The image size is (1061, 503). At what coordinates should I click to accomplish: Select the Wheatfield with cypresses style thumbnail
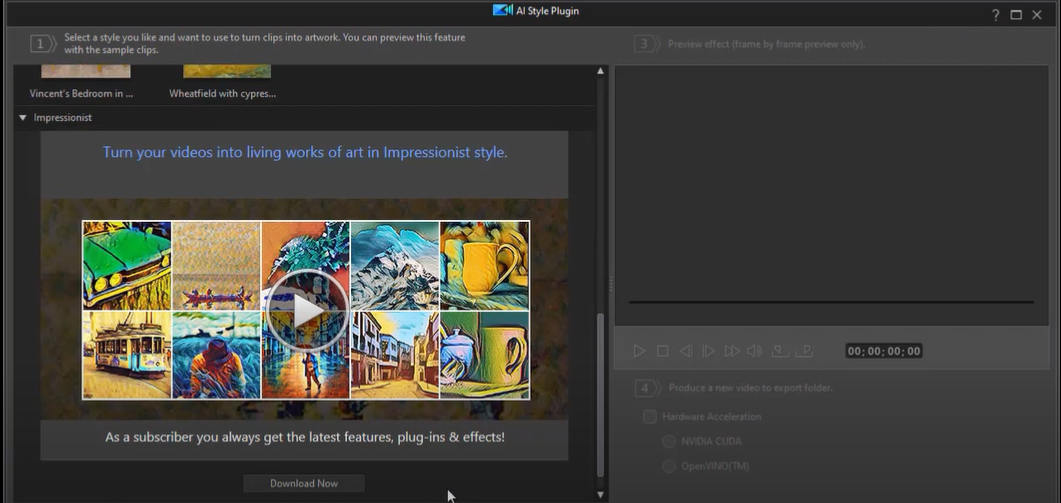pos(227,71)
